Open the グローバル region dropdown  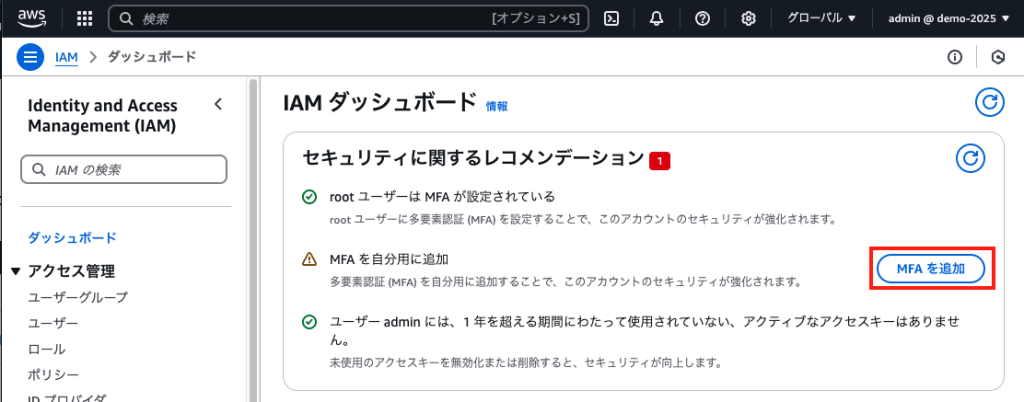coord(821,18)
